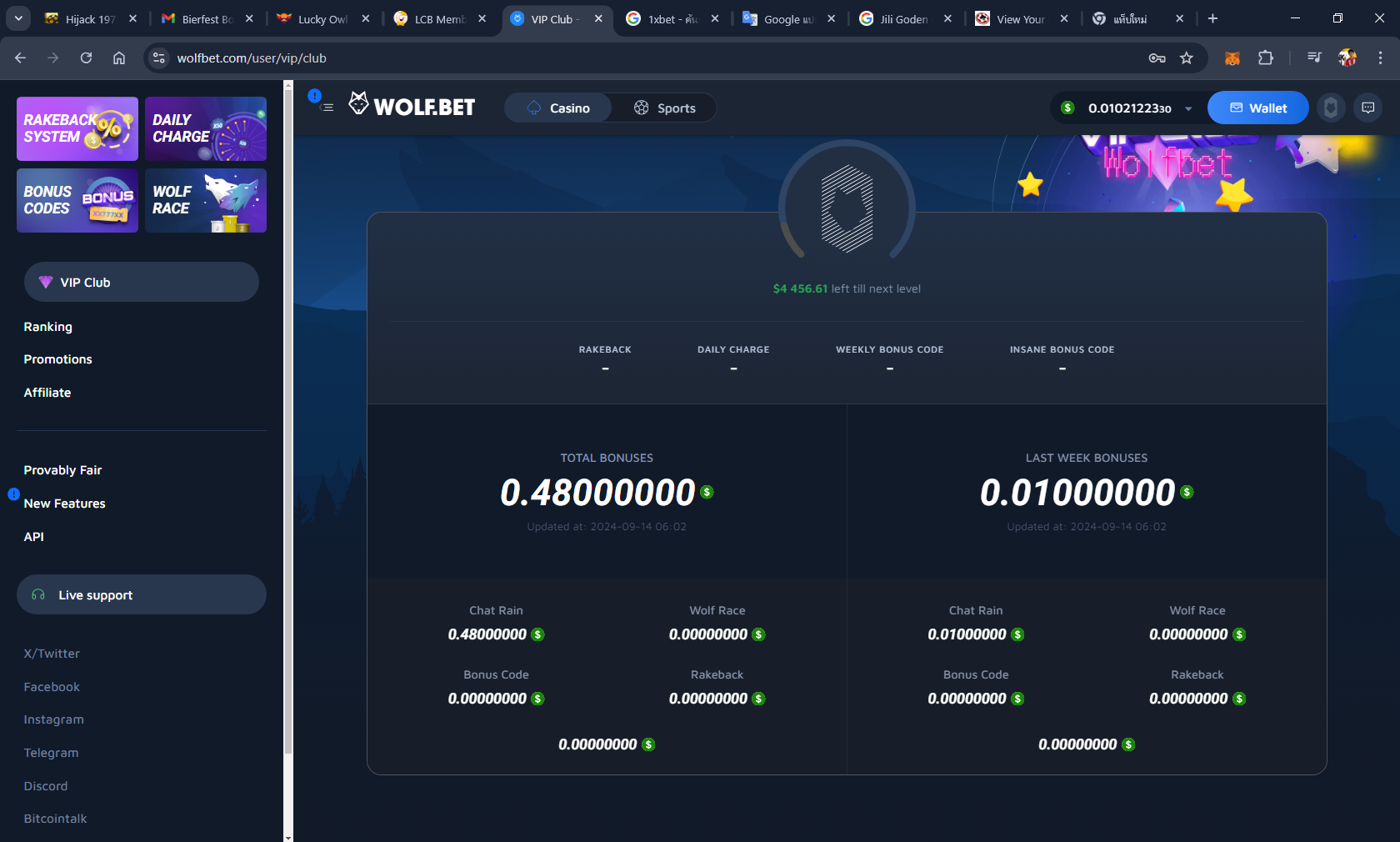Open Affiliate page
The image size is (1400, 842).
point(47,393)
